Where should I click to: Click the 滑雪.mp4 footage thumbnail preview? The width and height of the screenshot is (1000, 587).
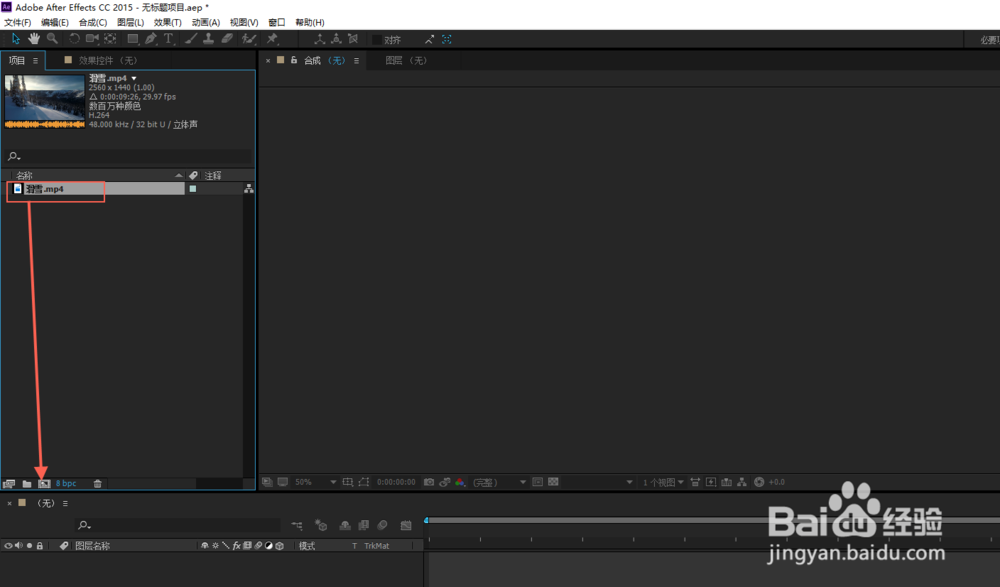click(x=45, y=101)
